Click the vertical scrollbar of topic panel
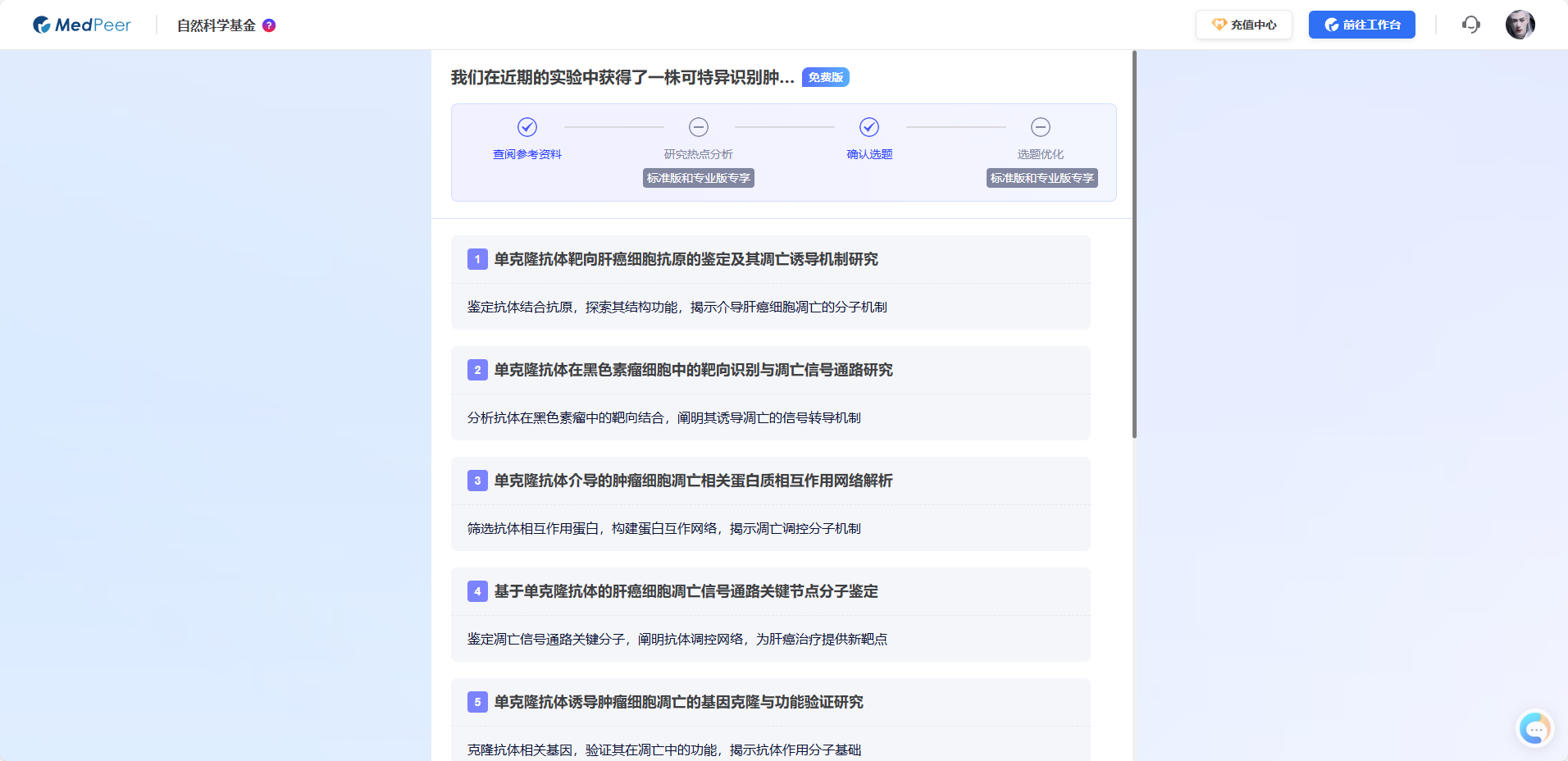 click(1134, 244)
